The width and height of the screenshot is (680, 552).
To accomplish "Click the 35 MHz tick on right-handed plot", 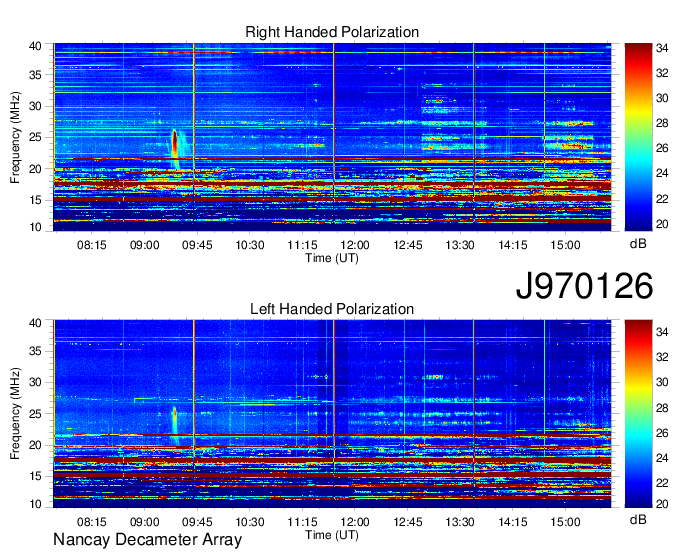I will coord(35,75).
